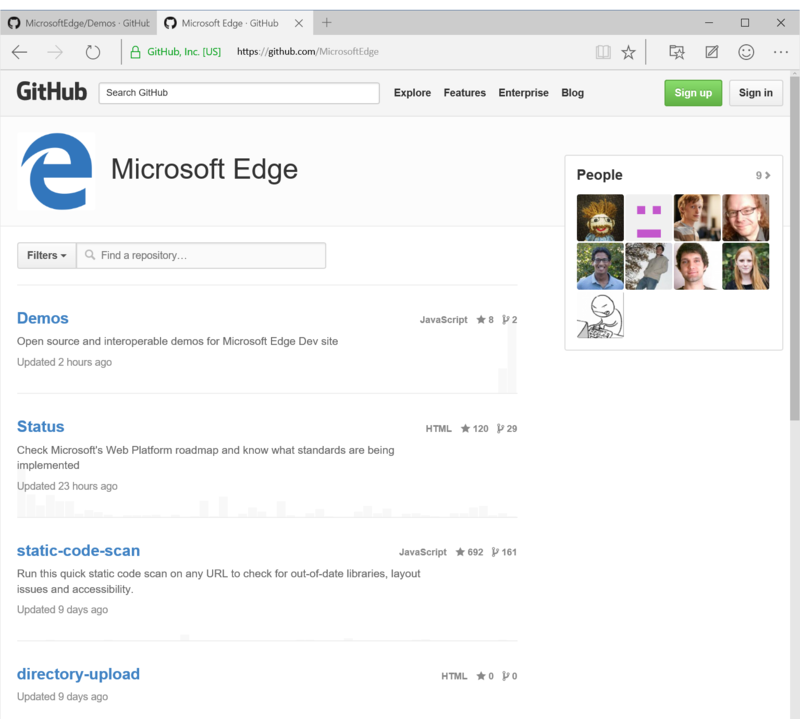Reload the page with refresh icon
The height and width of the screenshot is (719, 800).
pyautogui.click(x=92, y=52)
